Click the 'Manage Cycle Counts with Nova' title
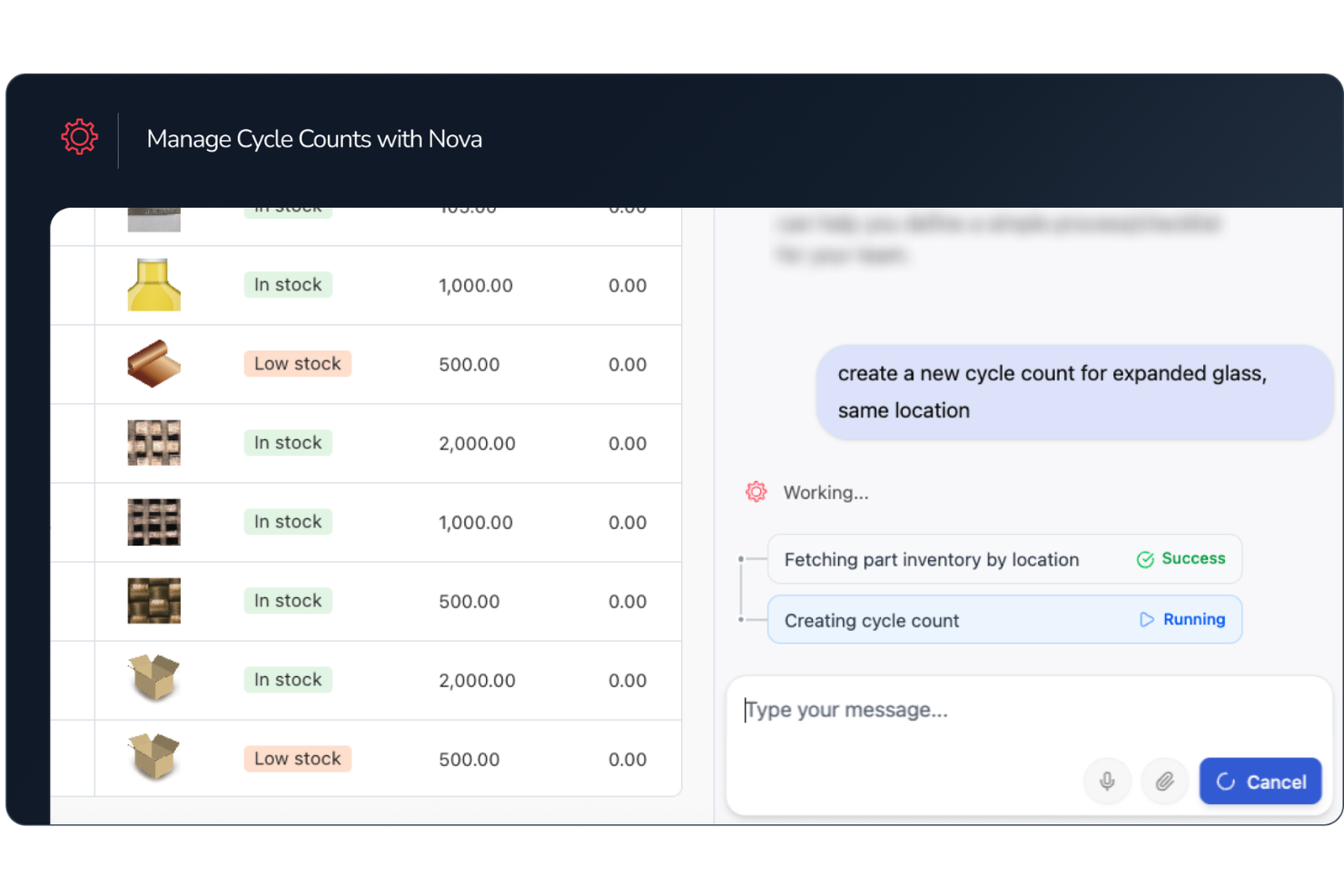Viewport: 1344px width, 896px height. [x=314, y=138]
